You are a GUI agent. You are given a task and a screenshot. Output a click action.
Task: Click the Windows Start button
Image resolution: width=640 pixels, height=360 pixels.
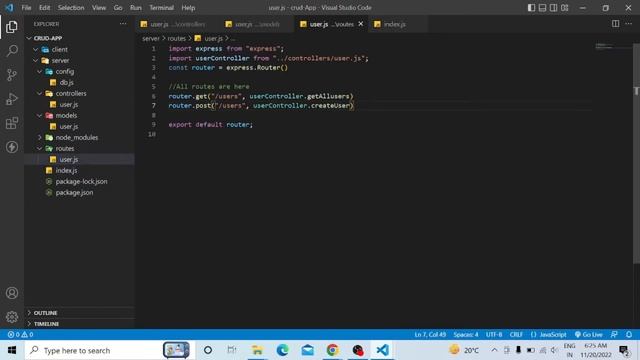pos(12,350)
